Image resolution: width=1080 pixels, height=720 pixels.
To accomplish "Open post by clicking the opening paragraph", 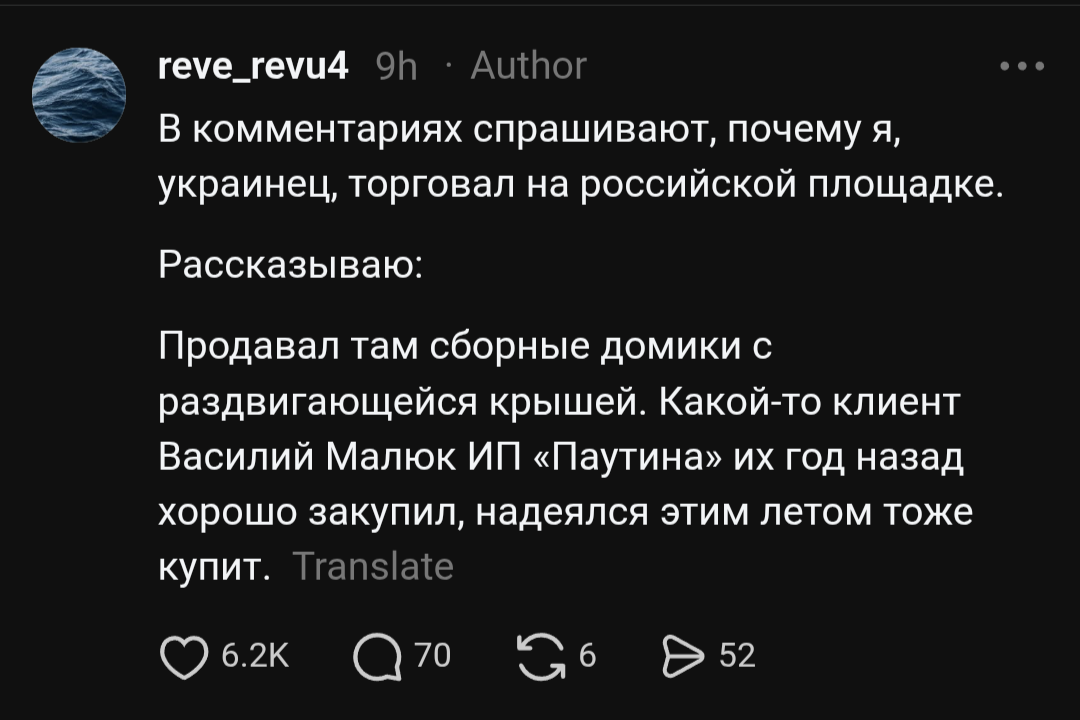I will [x=581, y=157].
